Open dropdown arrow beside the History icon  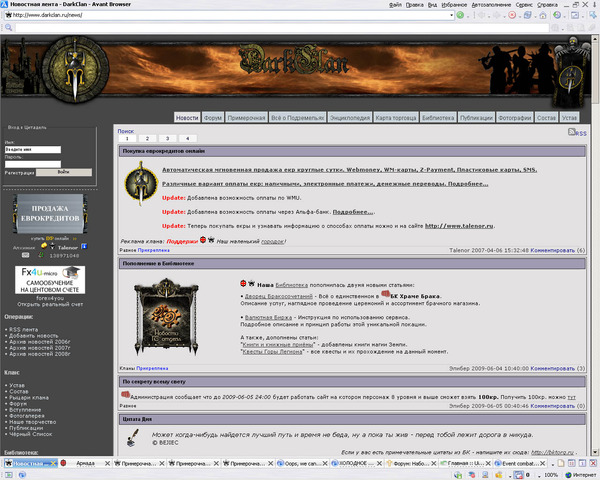(564, 16)
